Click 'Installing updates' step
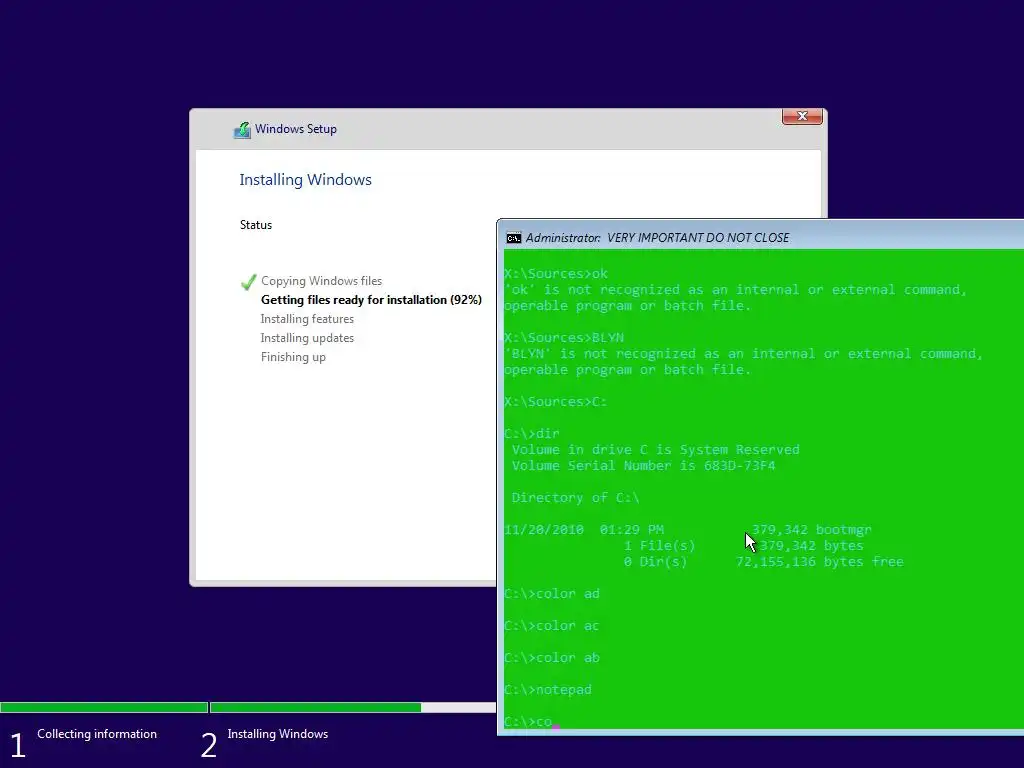Screen dimensions: 1024x768 307,338
